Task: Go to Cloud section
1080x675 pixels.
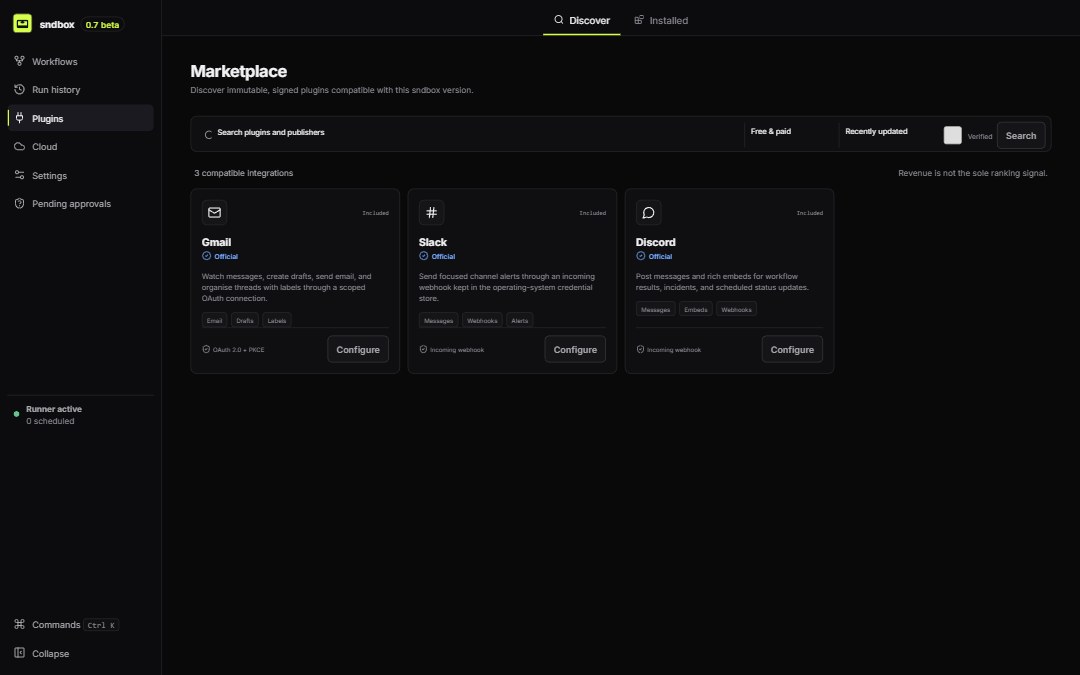Action: 80,147
